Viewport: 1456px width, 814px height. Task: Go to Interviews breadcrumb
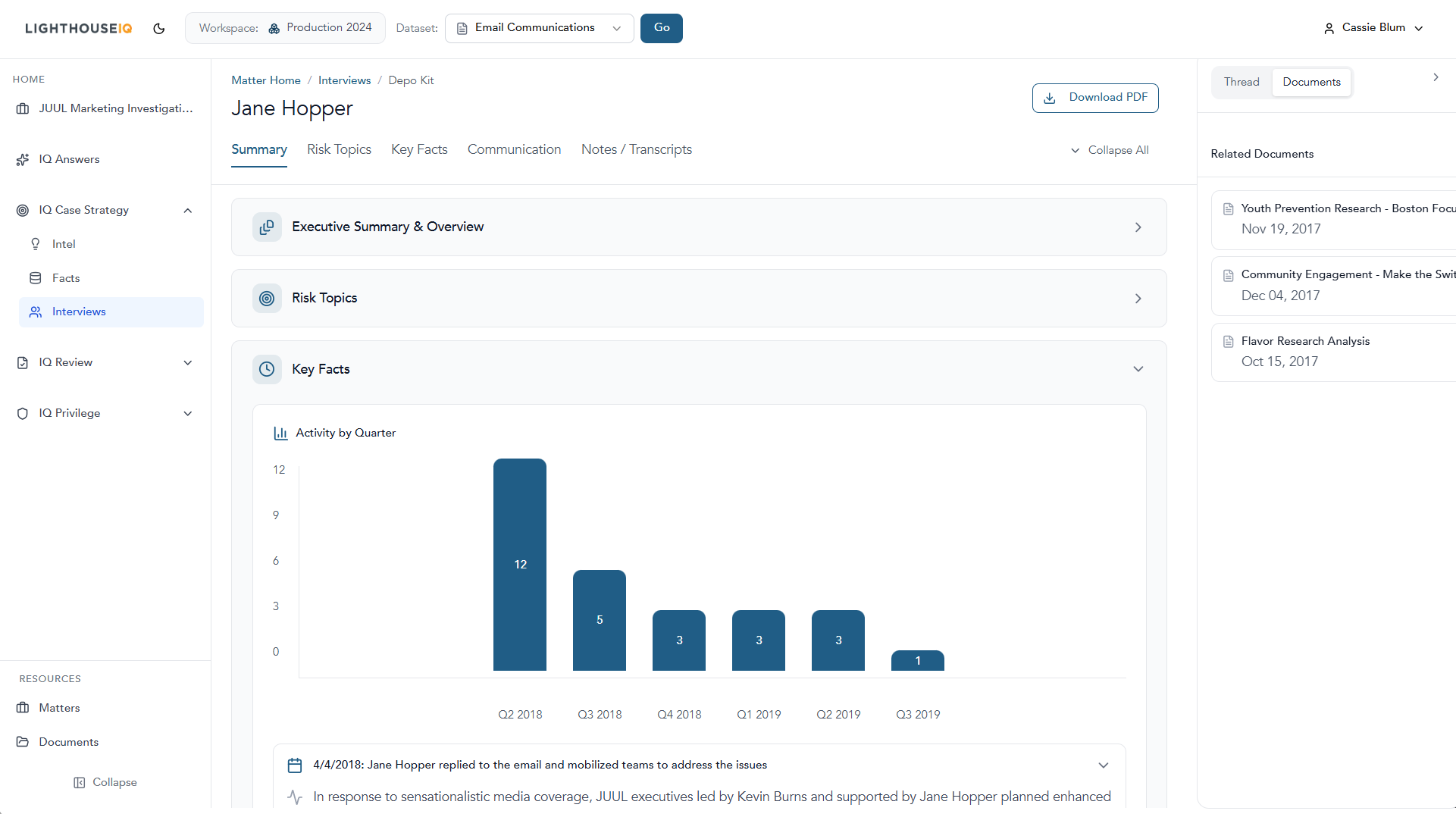tap(344, 80)
